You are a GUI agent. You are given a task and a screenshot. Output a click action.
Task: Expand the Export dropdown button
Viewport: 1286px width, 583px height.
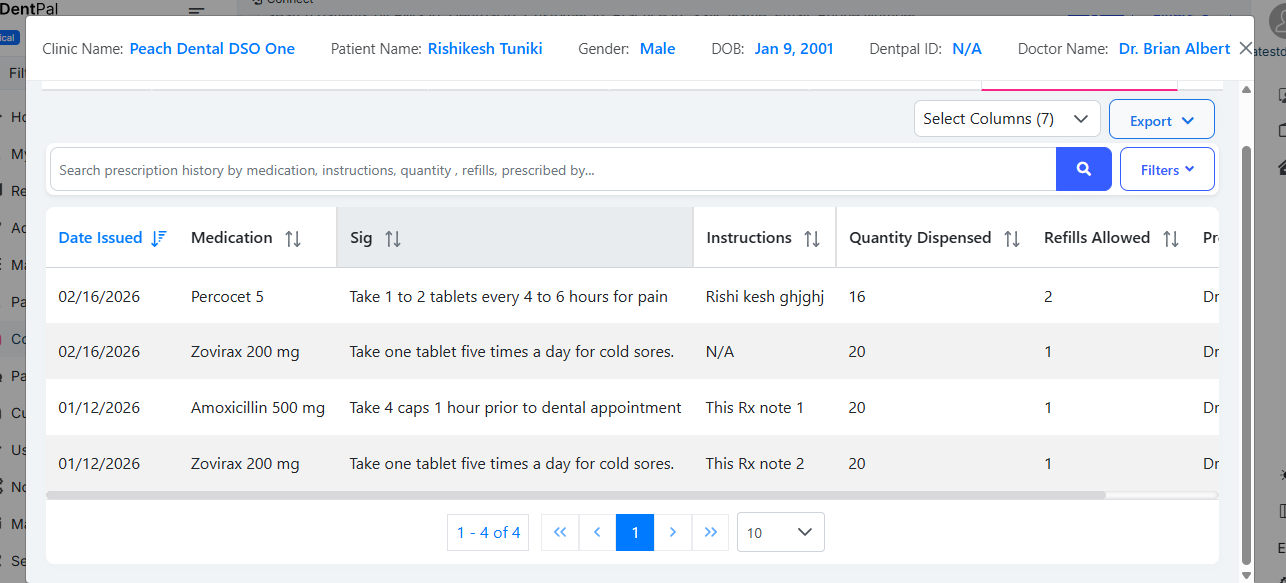click(1161, 120)
